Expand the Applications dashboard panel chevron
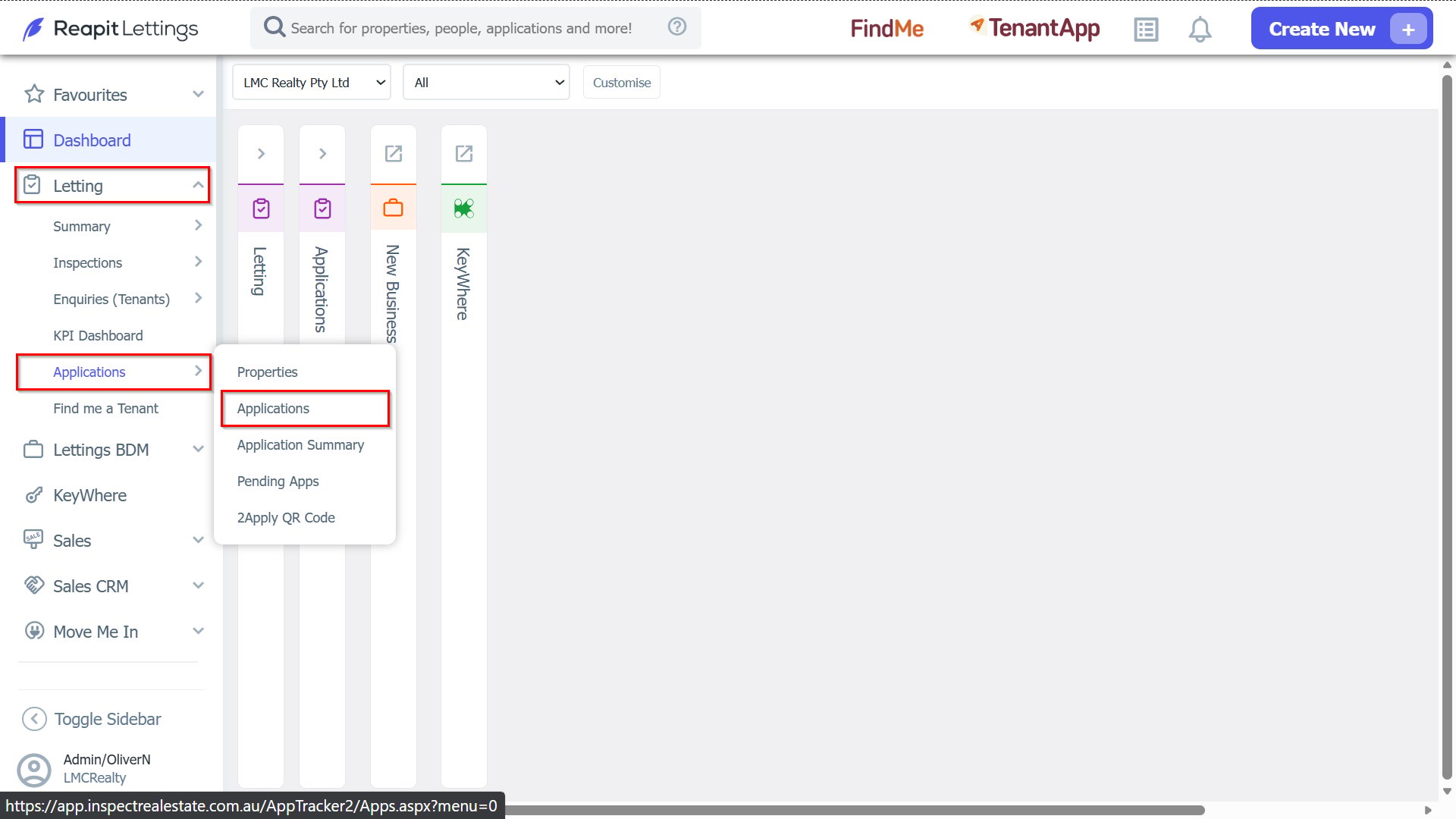Viewport: 1456px width, 819px height. [322, 154]
